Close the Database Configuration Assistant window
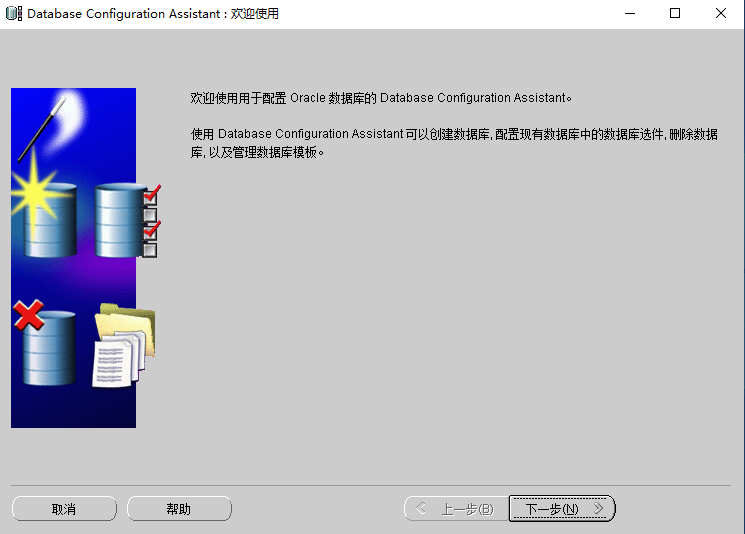 720,13
